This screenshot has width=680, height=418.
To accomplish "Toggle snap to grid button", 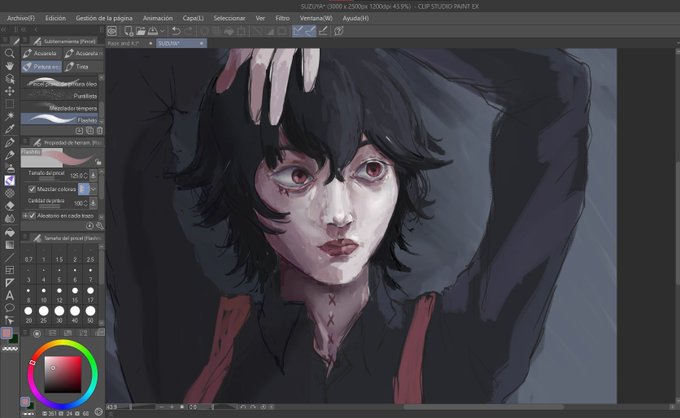I will (323, 31).
